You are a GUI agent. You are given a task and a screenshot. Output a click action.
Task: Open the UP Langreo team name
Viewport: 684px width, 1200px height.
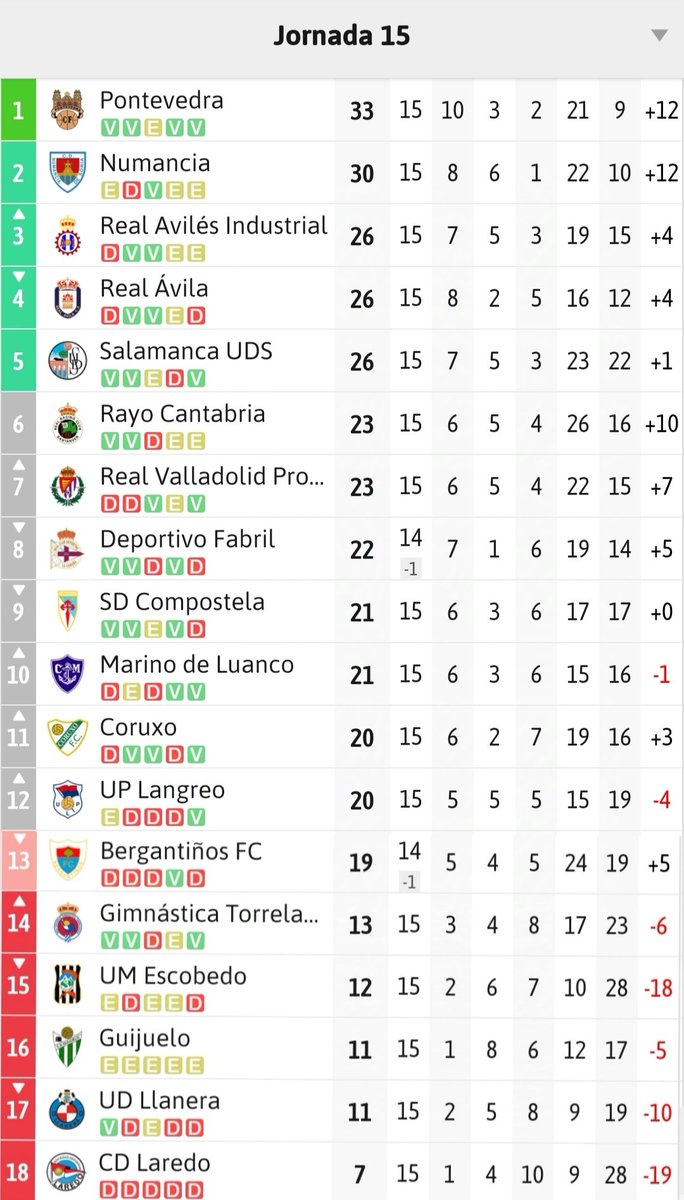[162, 790]
